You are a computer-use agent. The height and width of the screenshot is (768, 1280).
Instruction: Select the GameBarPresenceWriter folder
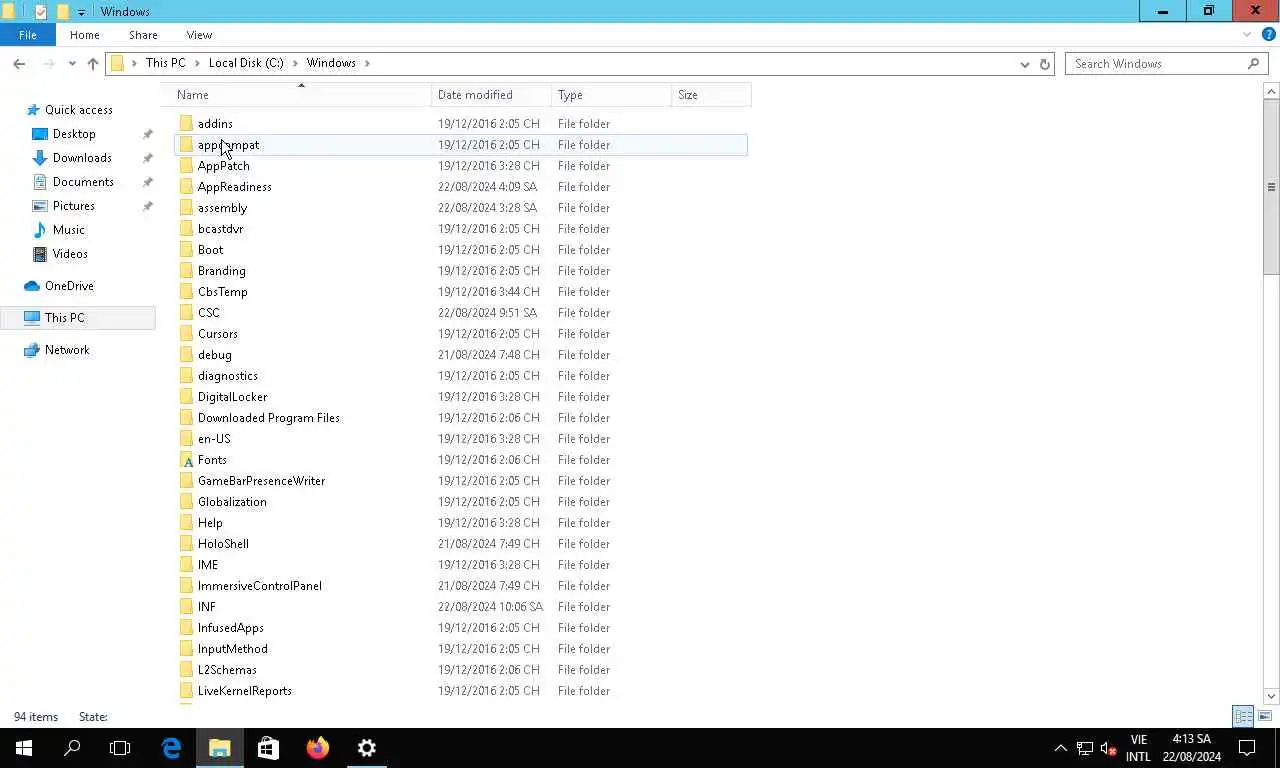[261, 481]
